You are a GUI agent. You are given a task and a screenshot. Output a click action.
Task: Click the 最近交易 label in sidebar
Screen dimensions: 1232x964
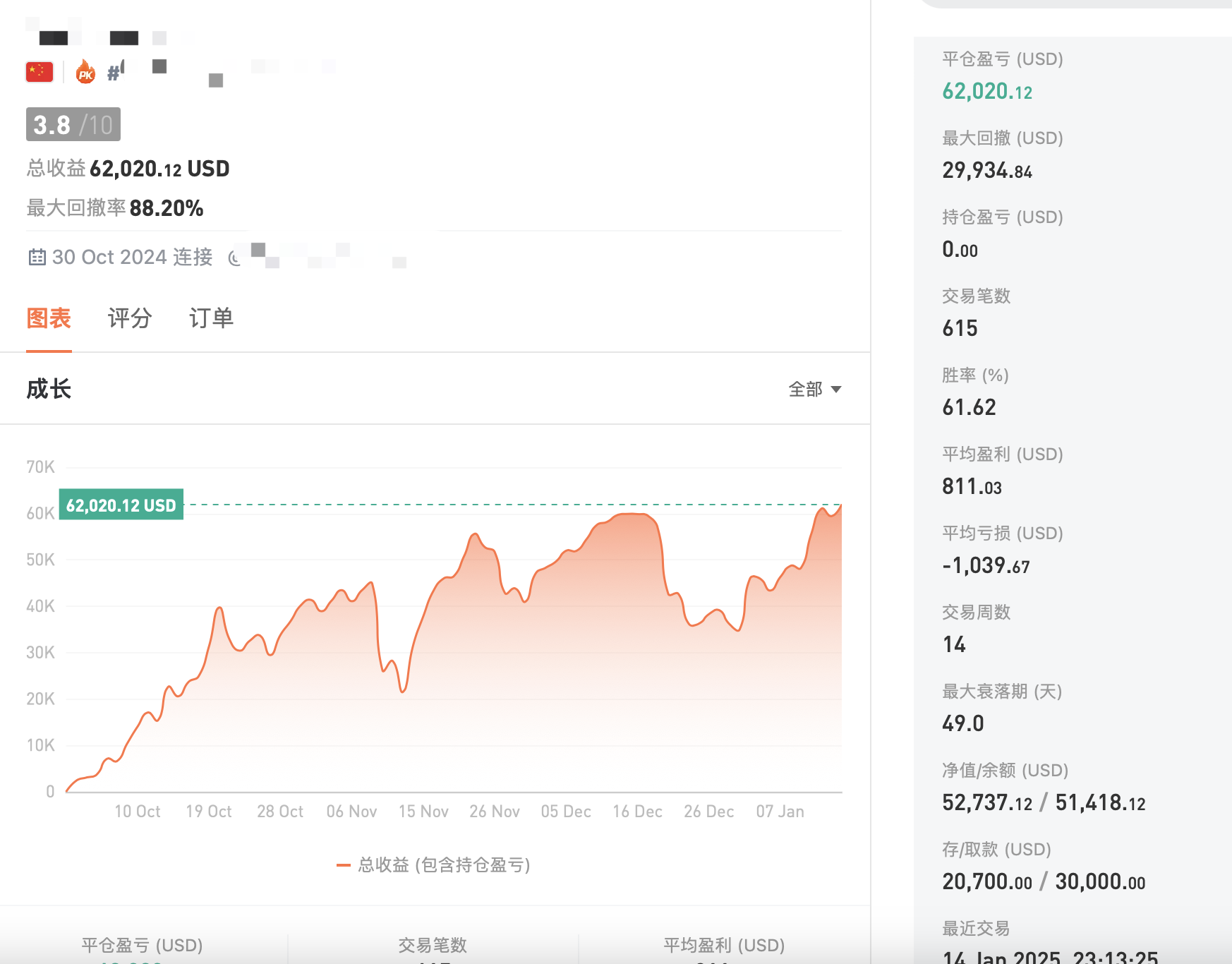[x=976, y=928]
